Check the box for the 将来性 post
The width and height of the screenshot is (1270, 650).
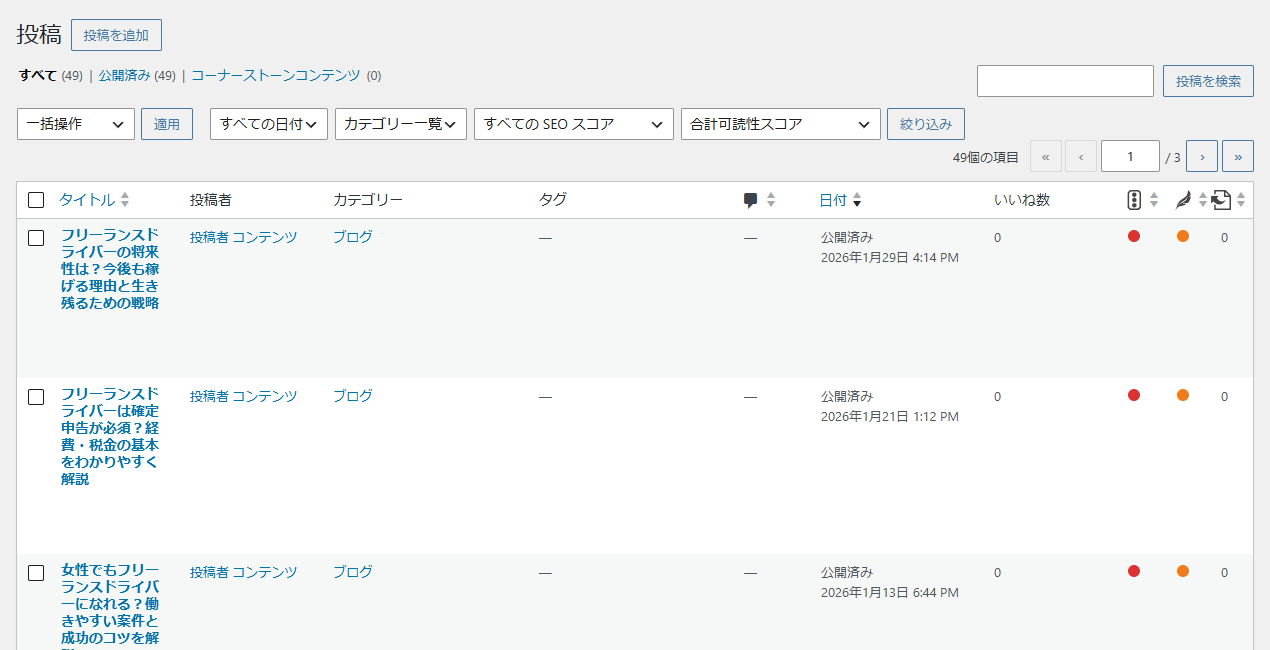[x=36, y=238]
